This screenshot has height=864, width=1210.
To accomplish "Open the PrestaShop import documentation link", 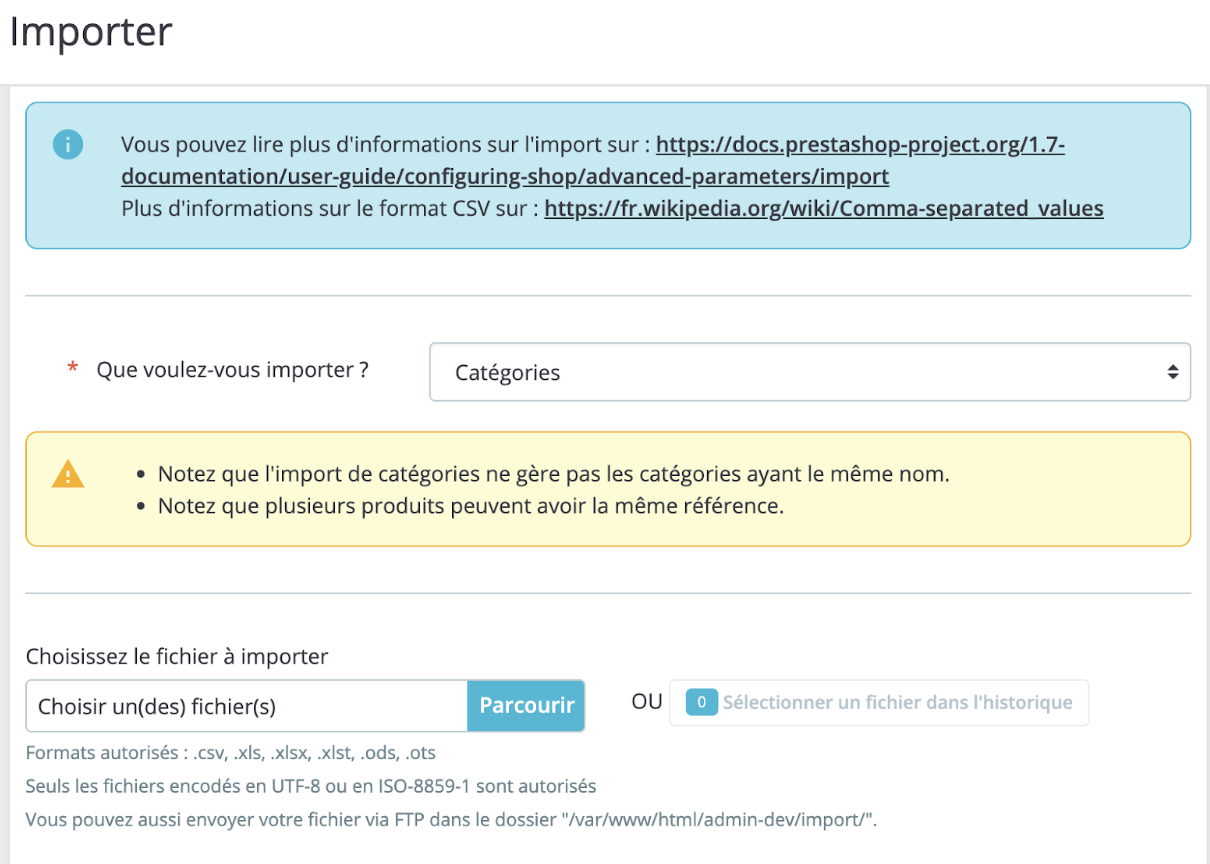I will coord(593,161).
